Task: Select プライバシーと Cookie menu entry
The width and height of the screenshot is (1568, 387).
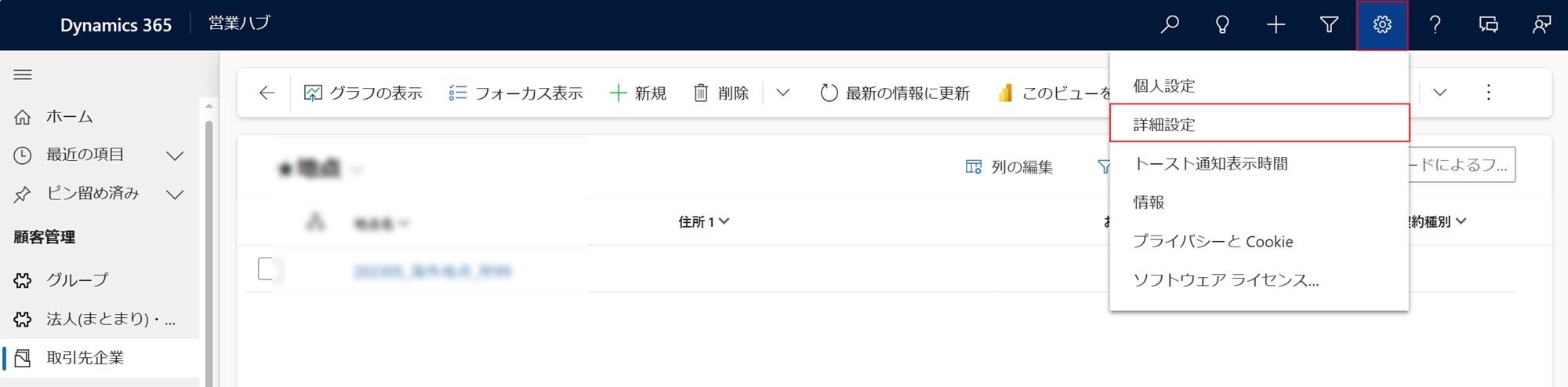Action: coord(1259,241)
